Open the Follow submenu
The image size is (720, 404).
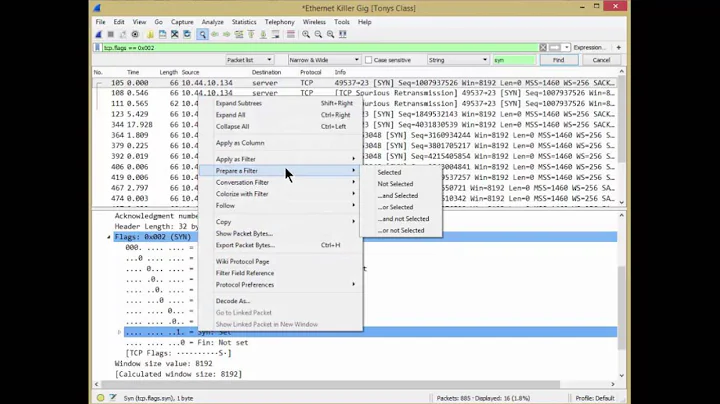click(280, 206)
